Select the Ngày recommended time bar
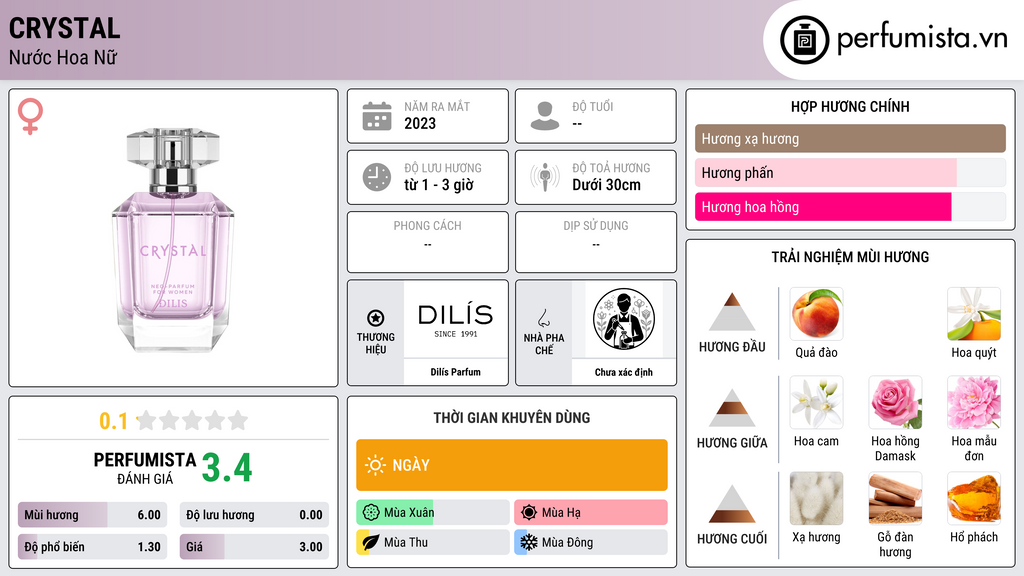This screenshot has height=576, width=1024. point(511,465)
